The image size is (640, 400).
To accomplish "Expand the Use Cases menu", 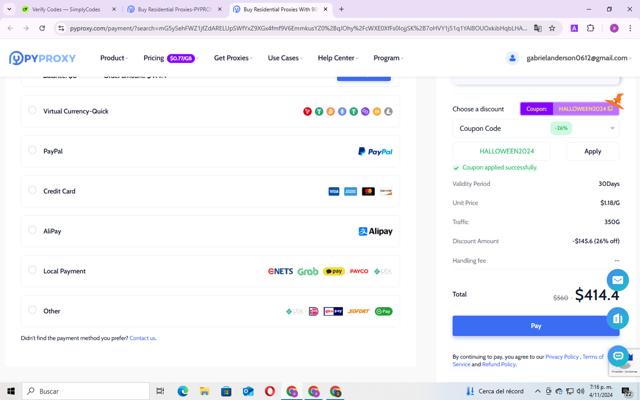I will coord(284,58).
